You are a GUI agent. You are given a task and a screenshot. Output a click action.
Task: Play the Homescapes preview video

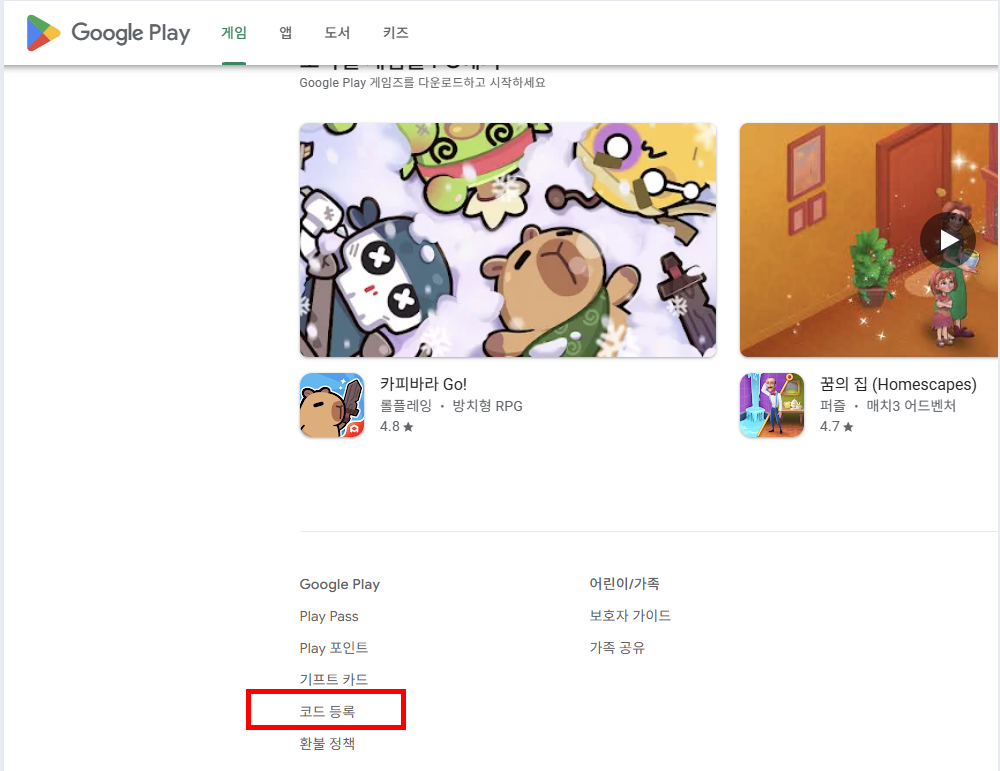948,240
